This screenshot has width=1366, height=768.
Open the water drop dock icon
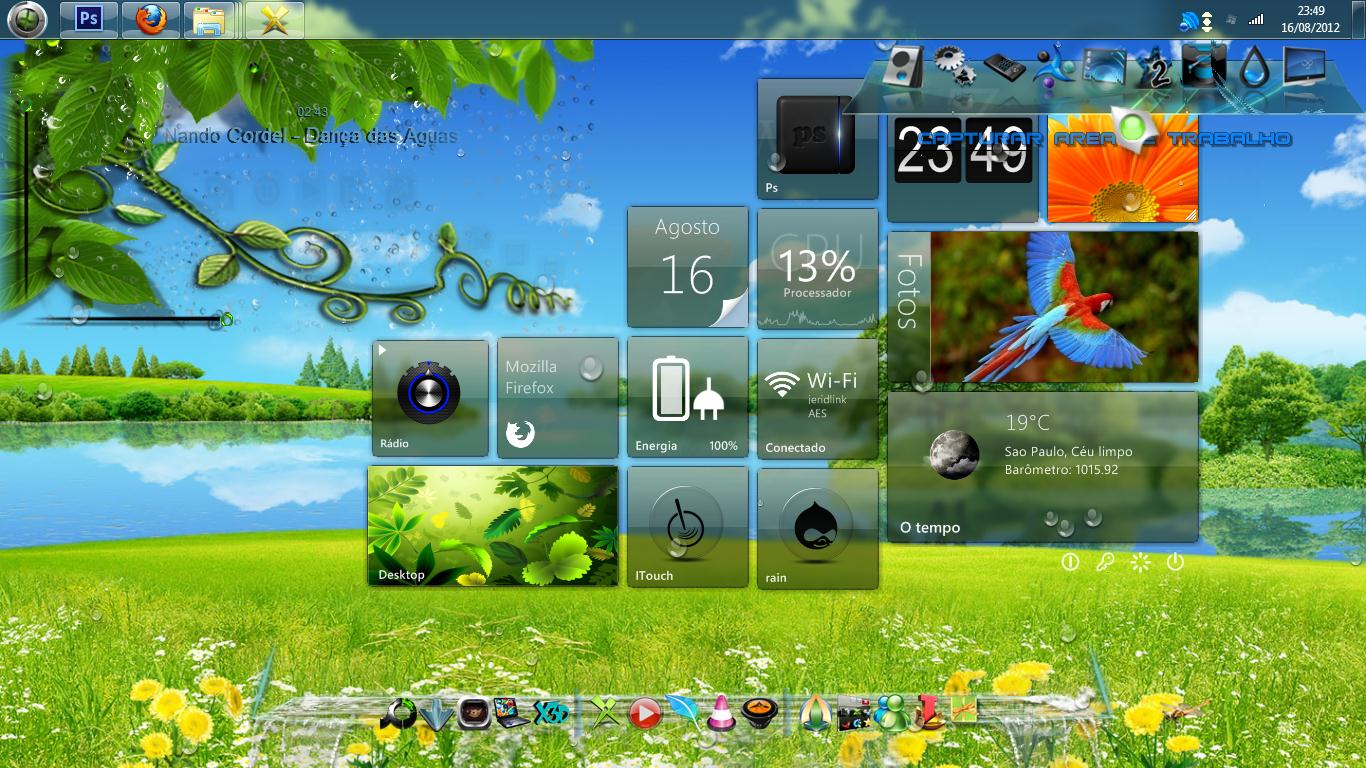tap(1252, 68)
